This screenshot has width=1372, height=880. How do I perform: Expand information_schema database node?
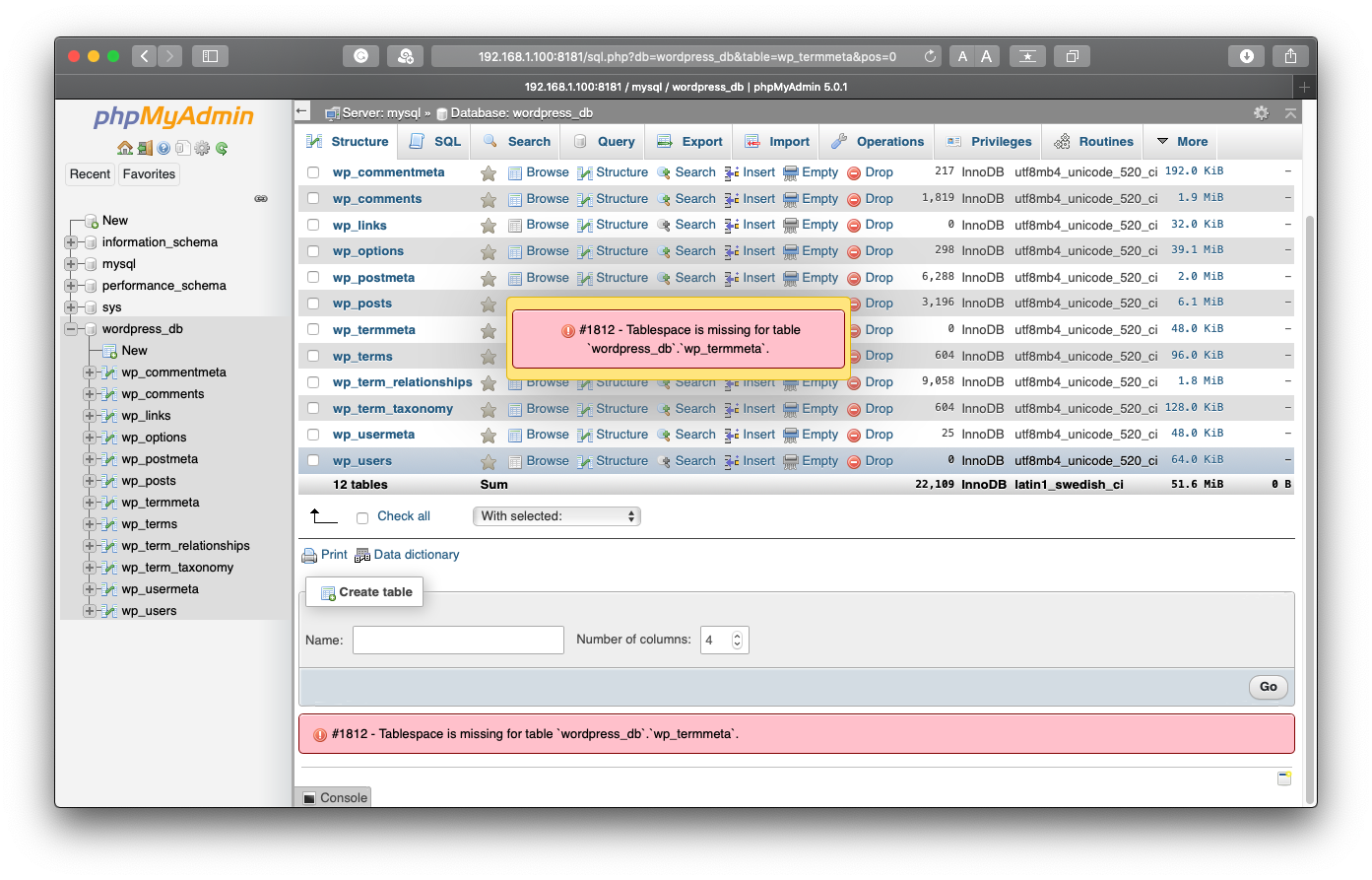[71, 242]
